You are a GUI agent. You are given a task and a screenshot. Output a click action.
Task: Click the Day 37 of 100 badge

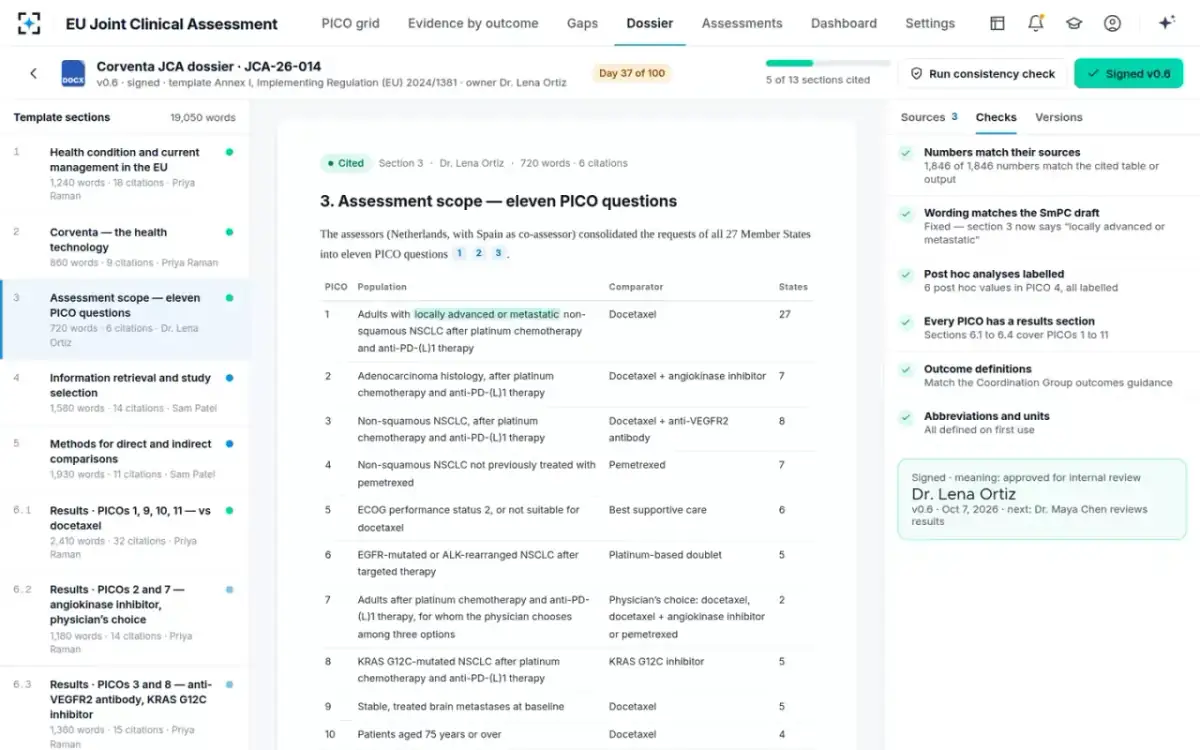632,73
